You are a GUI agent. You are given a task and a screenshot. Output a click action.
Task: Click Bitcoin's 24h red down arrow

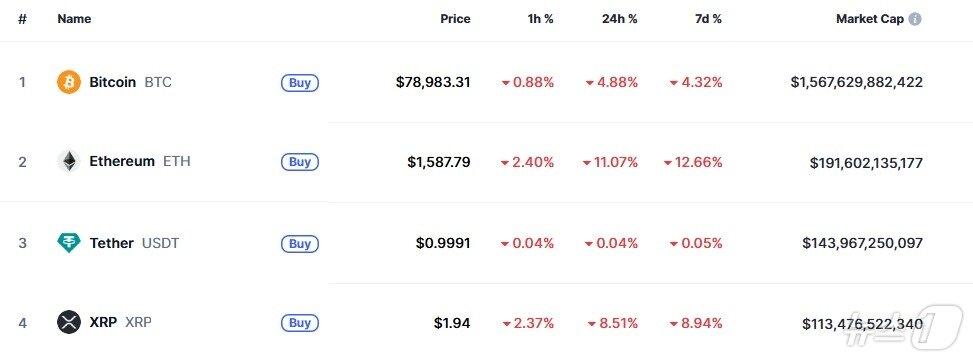(x=590, y=83)
